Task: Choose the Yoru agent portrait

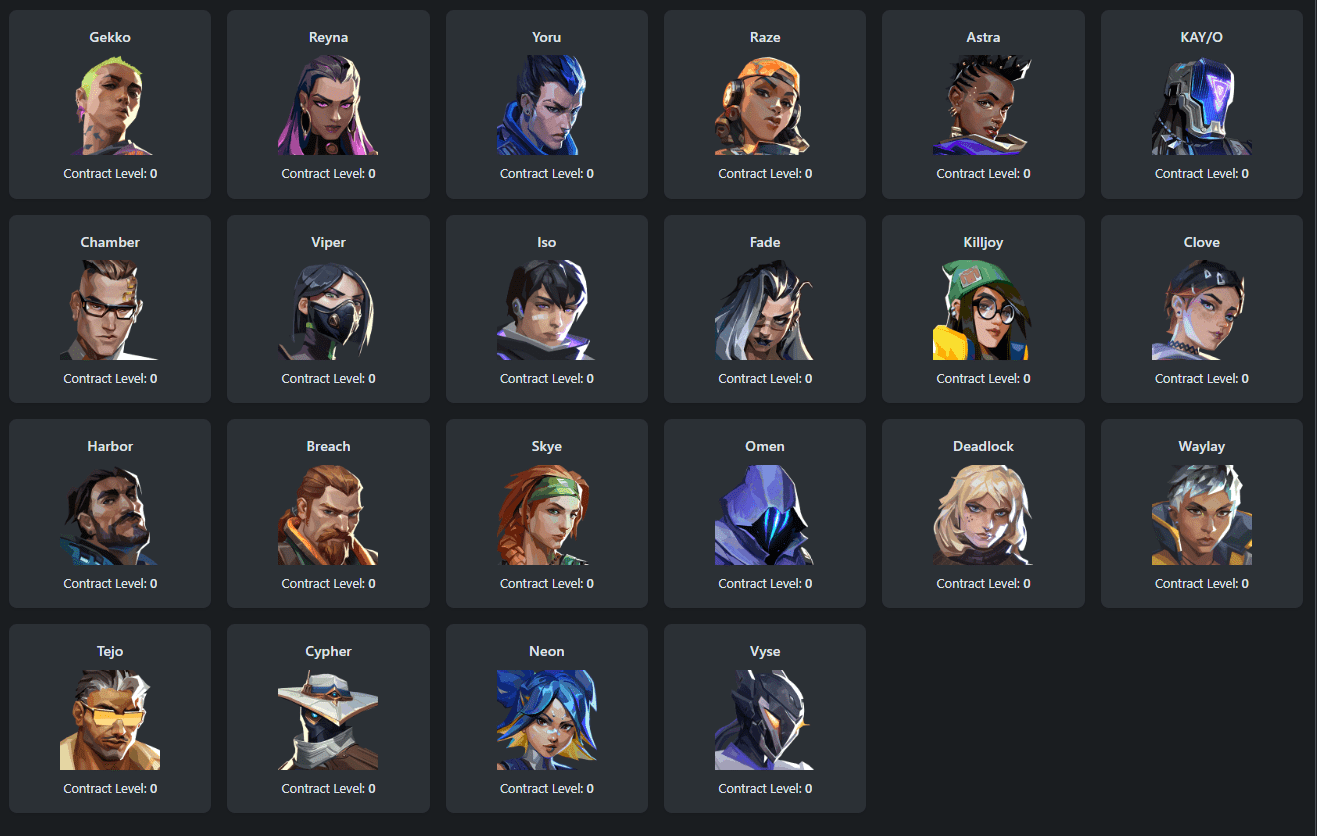Action: click(x=546, y=105)
